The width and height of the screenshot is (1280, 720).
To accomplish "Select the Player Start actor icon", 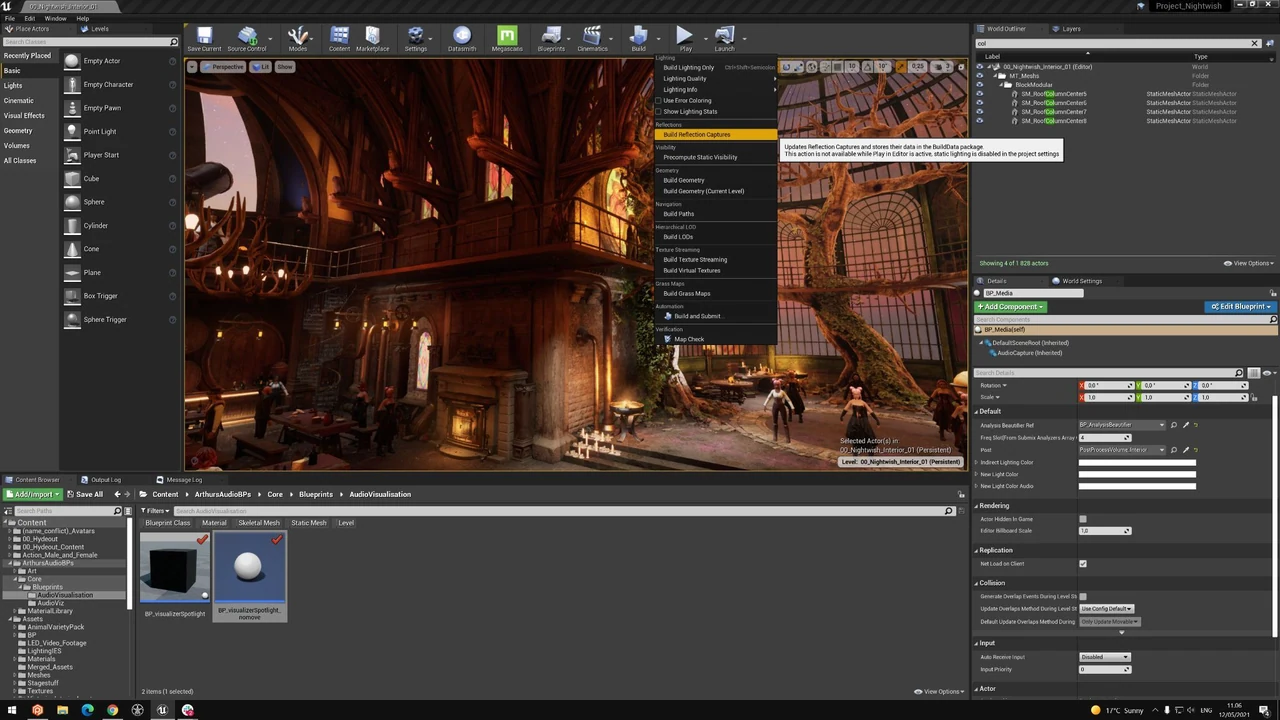I will pos(72,155).
